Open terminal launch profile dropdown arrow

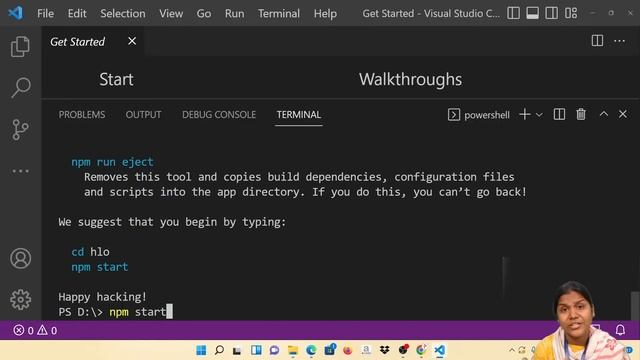pos(539,115)
